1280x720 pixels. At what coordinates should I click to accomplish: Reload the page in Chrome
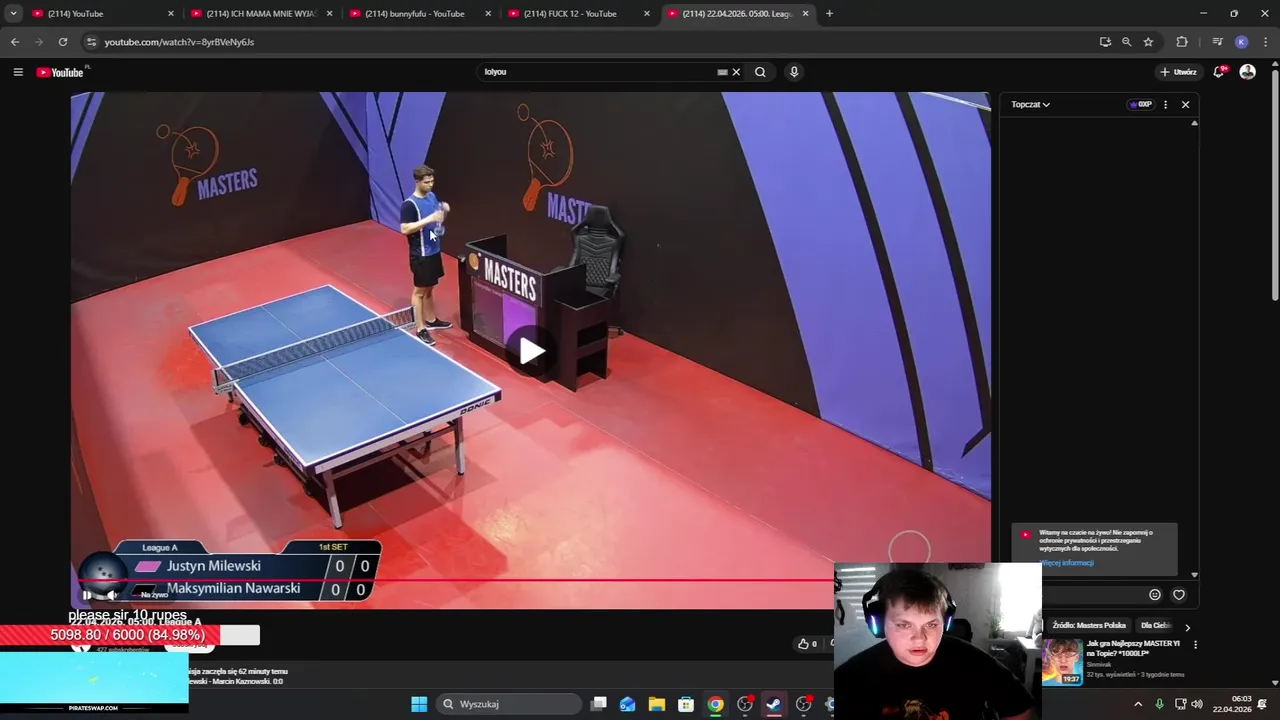click(x=62, y=42)
